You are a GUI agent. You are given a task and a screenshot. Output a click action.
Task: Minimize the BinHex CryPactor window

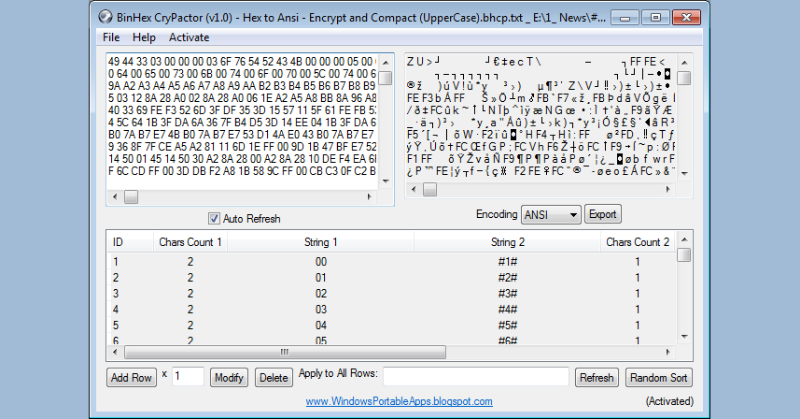tap(625, 17)
